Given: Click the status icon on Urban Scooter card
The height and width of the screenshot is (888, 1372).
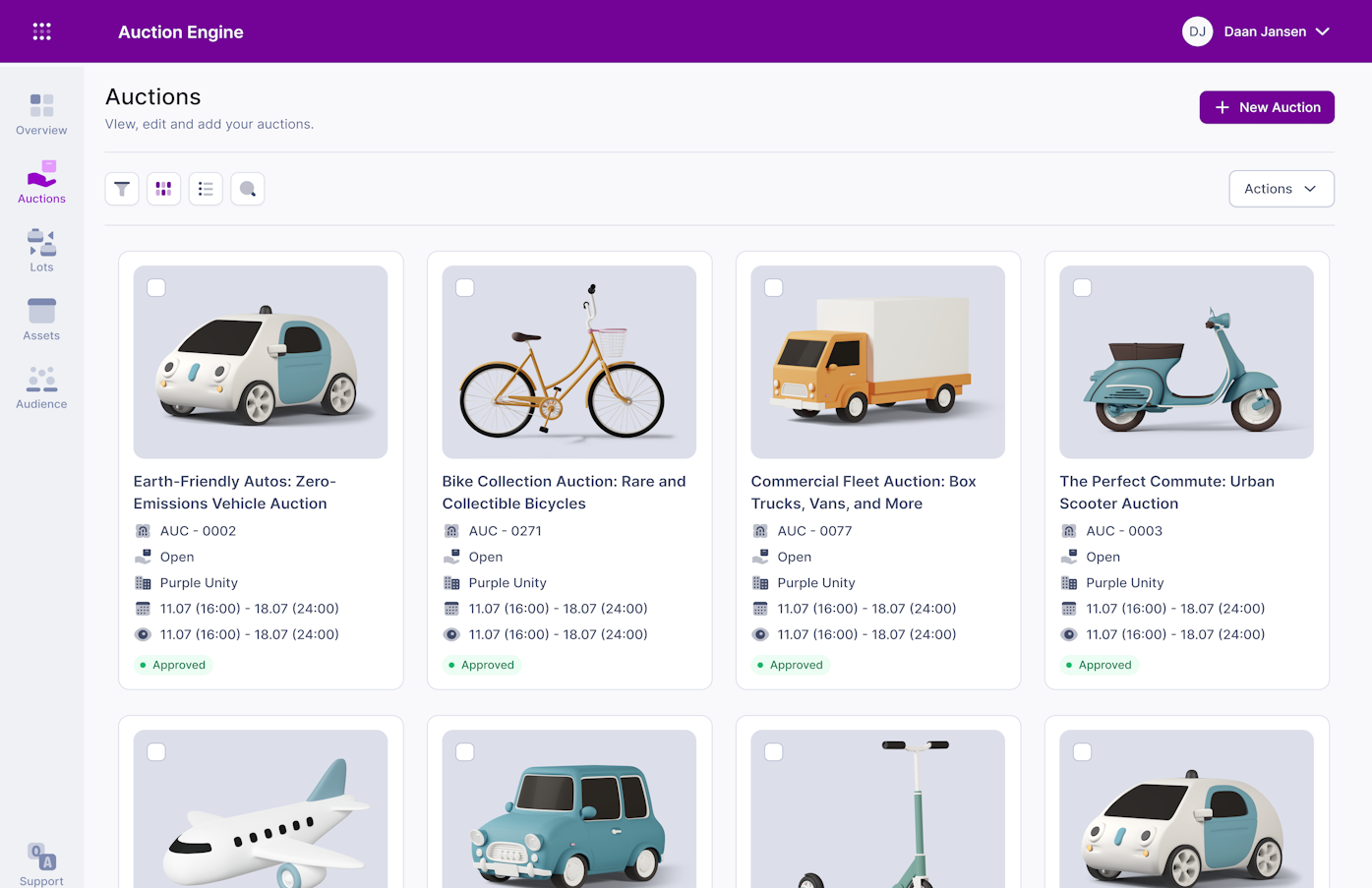Looking at the screenshot, I should pyautogui.click(x=1069, y=557).
